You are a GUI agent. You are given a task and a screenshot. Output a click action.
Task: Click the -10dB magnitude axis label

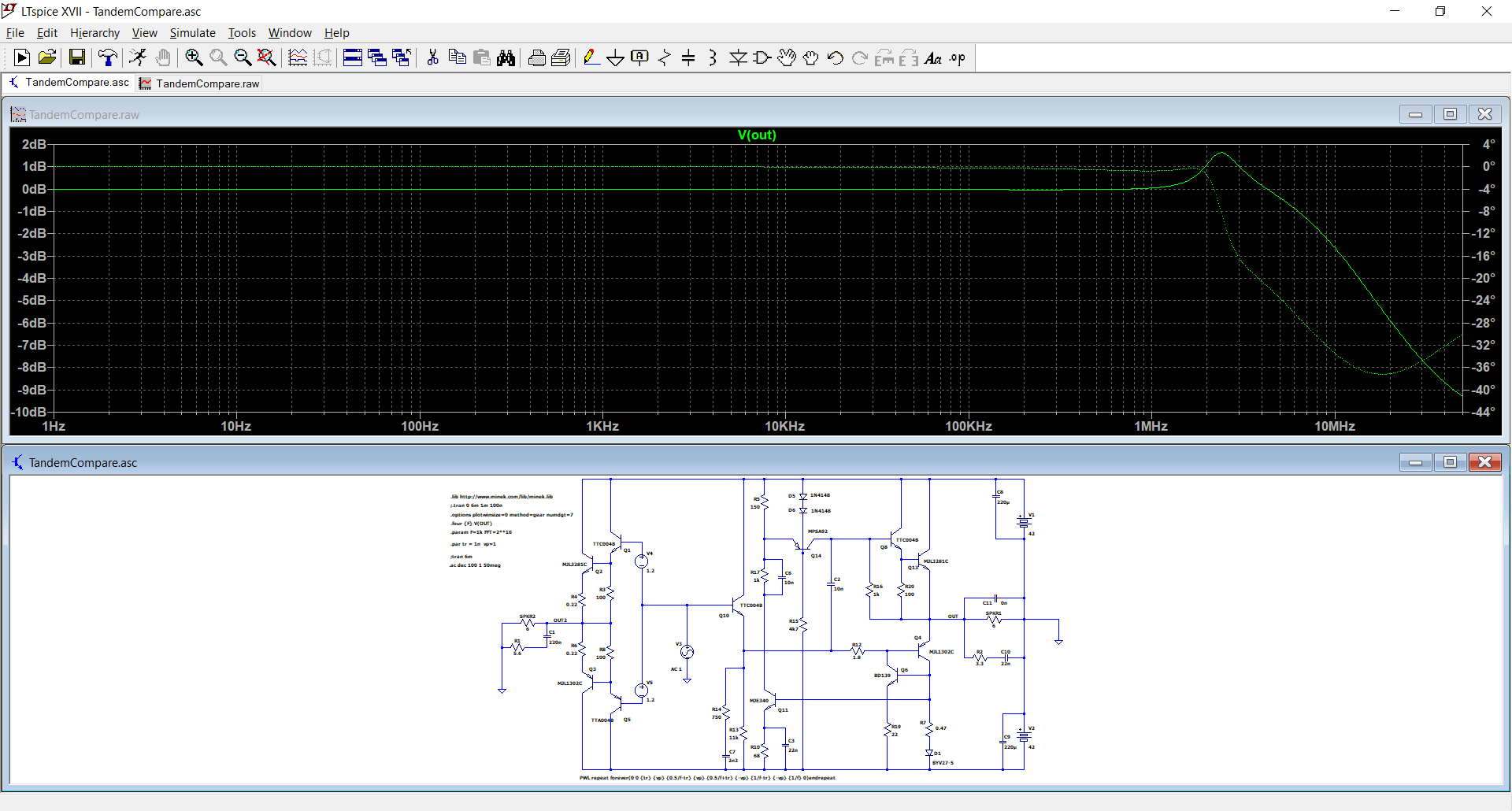tap(29, 412)
